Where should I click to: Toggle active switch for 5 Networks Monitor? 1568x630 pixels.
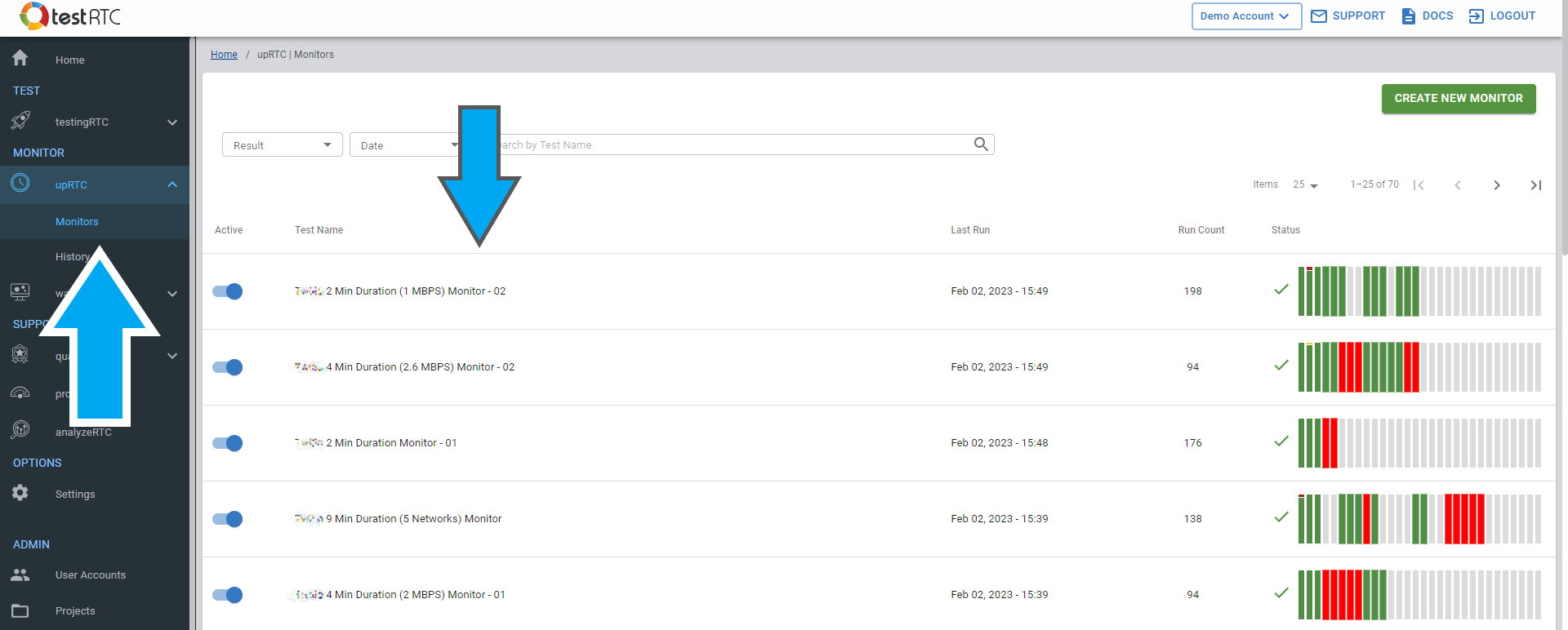point(228,519)
